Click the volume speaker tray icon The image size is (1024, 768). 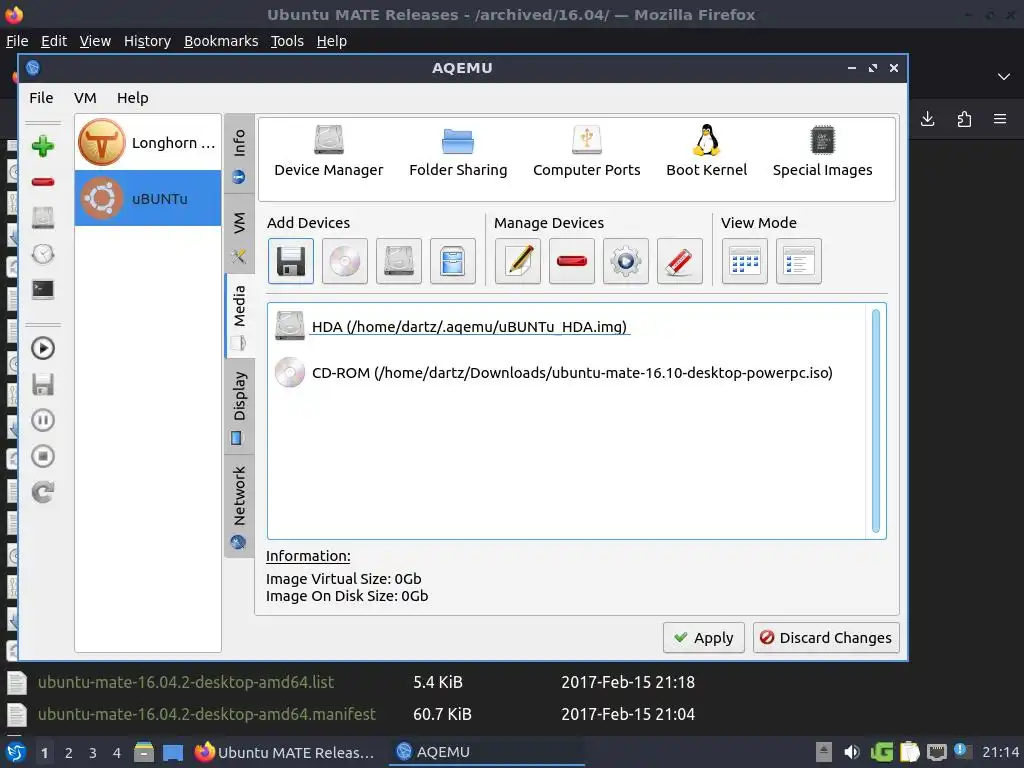[852, 752]
